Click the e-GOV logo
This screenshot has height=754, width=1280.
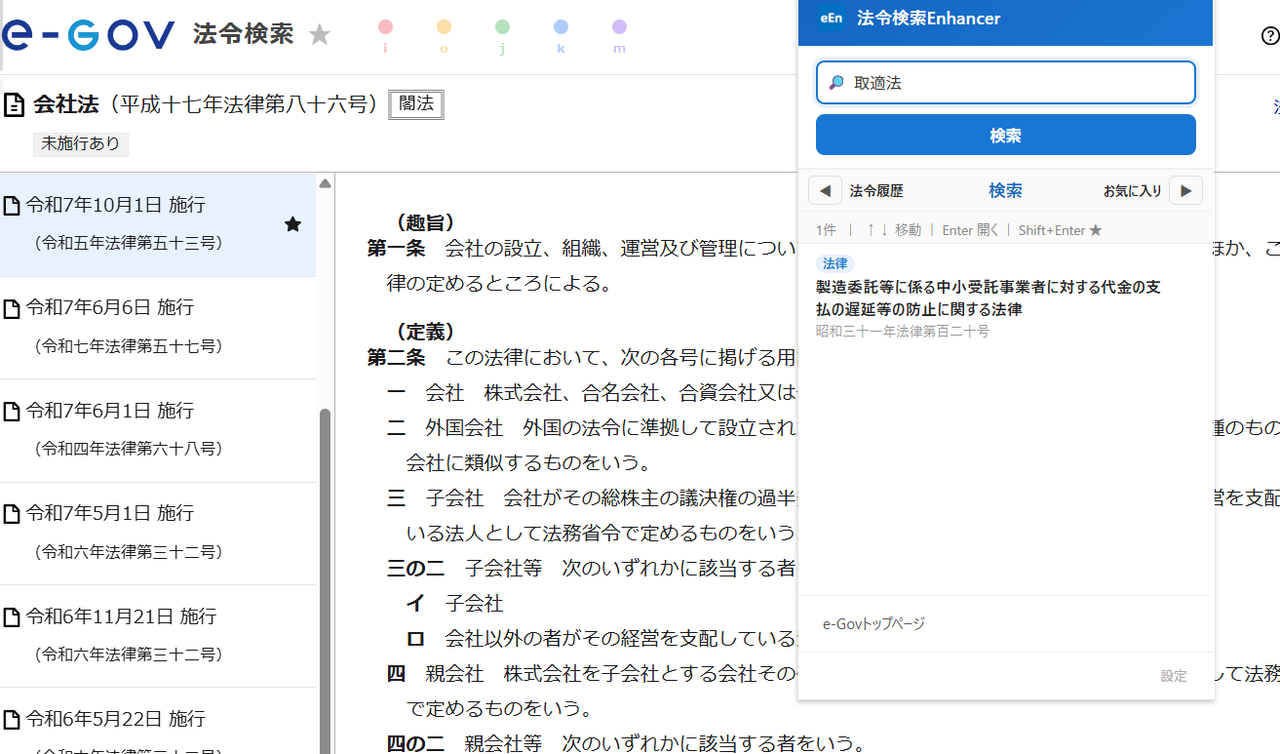[88, 35]
